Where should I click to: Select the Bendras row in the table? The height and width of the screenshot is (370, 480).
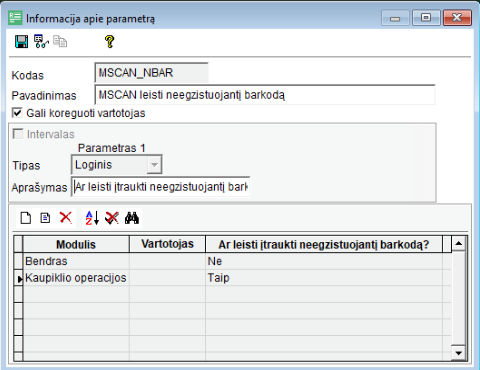[232, 261]
